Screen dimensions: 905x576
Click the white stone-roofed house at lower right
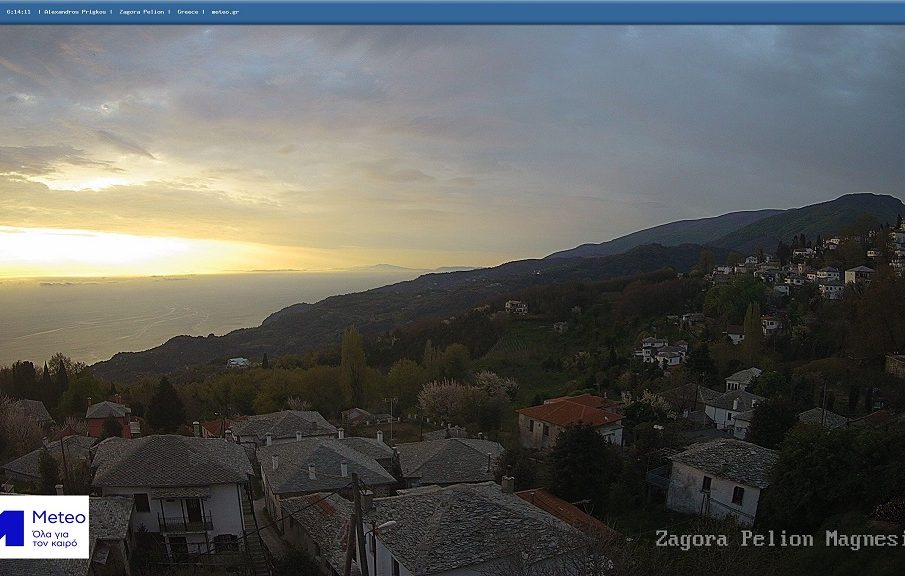(x=720, y=480)
